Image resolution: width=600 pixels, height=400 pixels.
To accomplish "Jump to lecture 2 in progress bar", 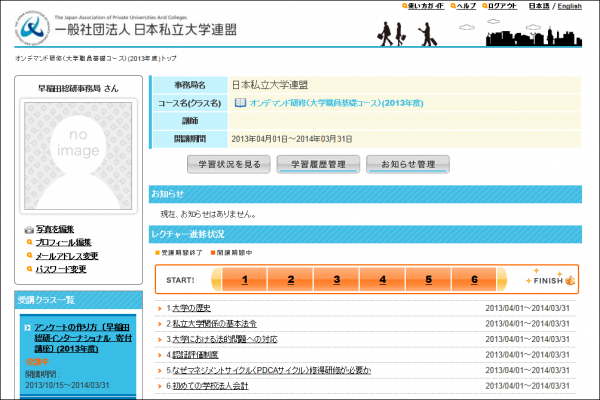I will (291, 279).
